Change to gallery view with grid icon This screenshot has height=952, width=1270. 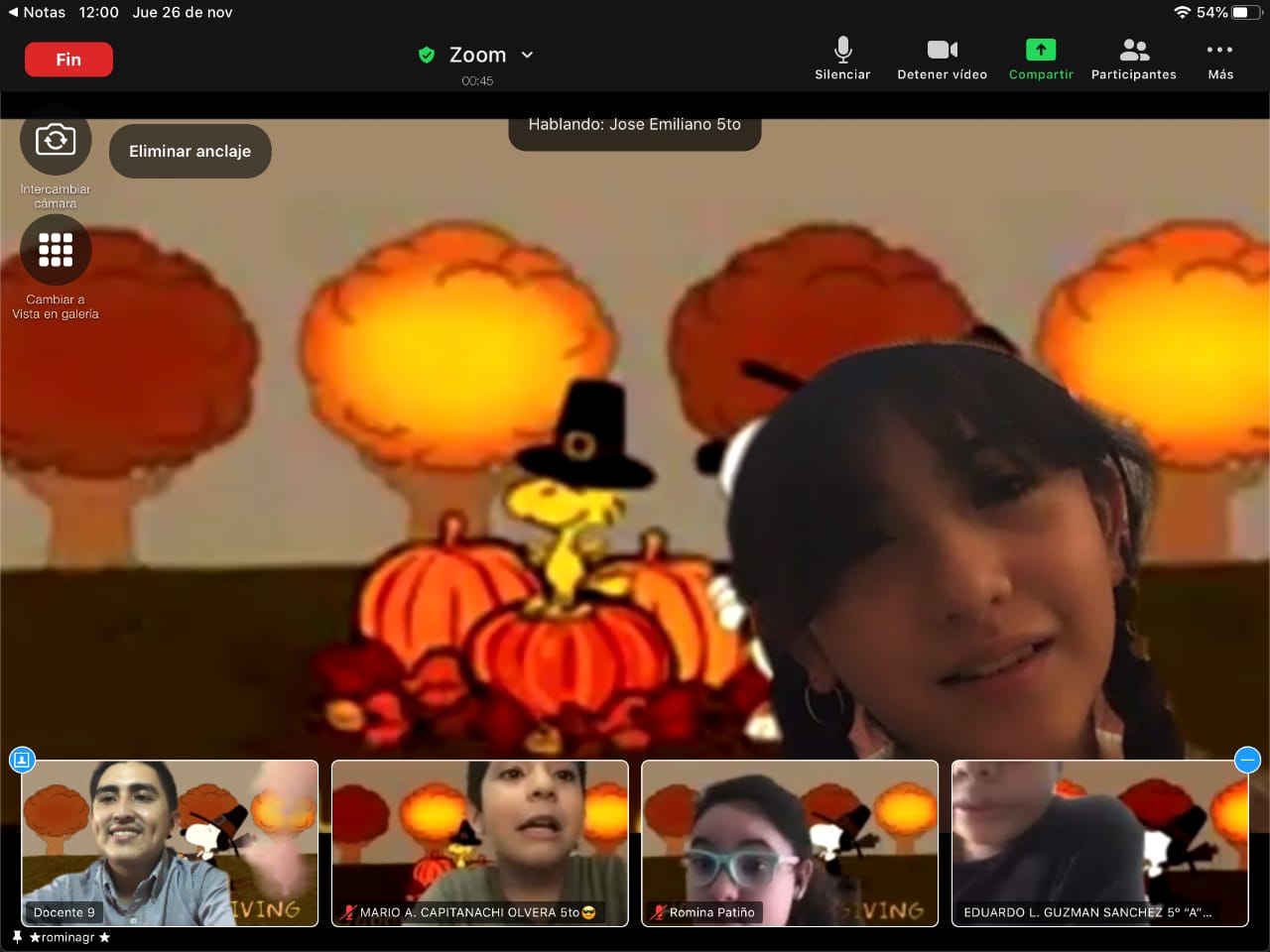[56, 250]
